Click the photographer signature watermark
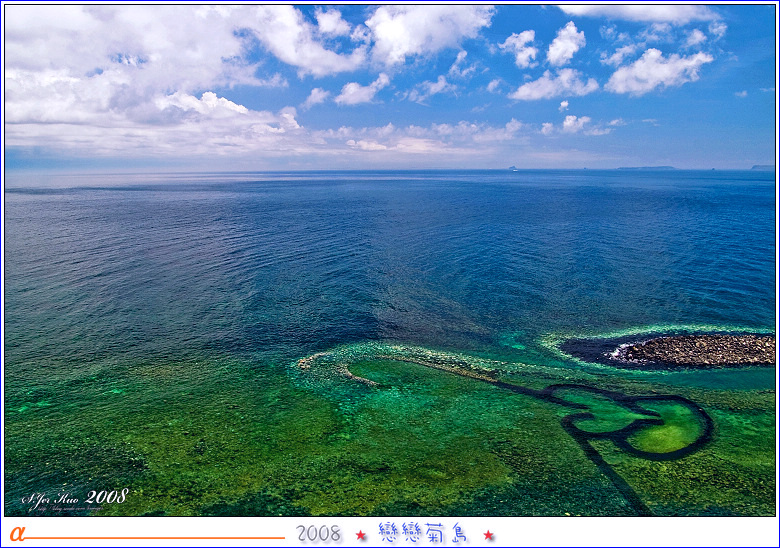780x548 pixels. (74, 498)
